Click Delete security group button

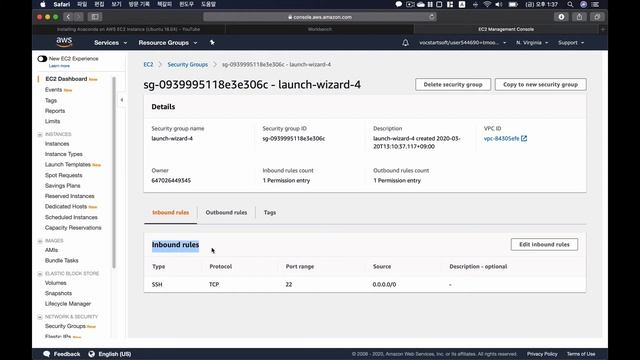click(453, 84)
